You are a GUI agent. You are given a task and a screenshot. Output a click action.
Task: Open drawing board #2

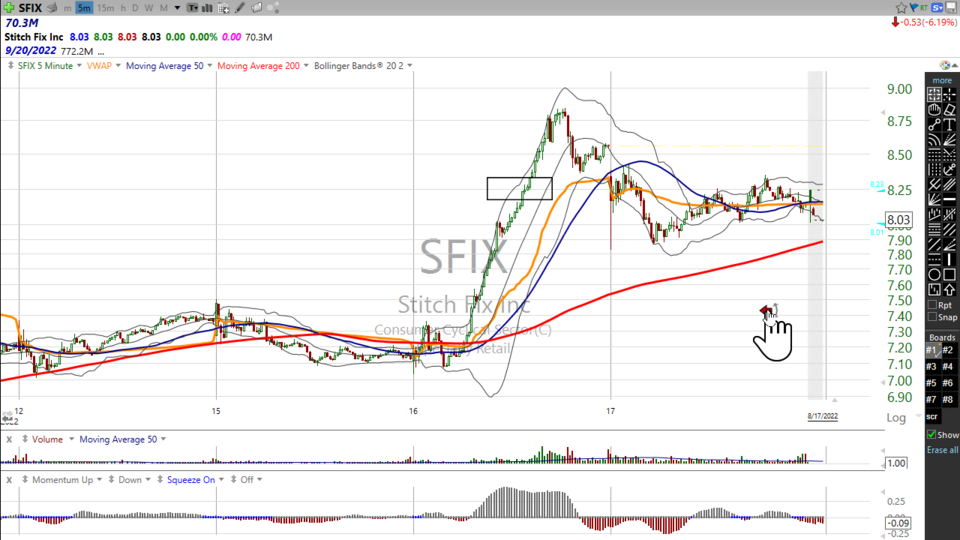pyautogui.click(x=948, y=350)
